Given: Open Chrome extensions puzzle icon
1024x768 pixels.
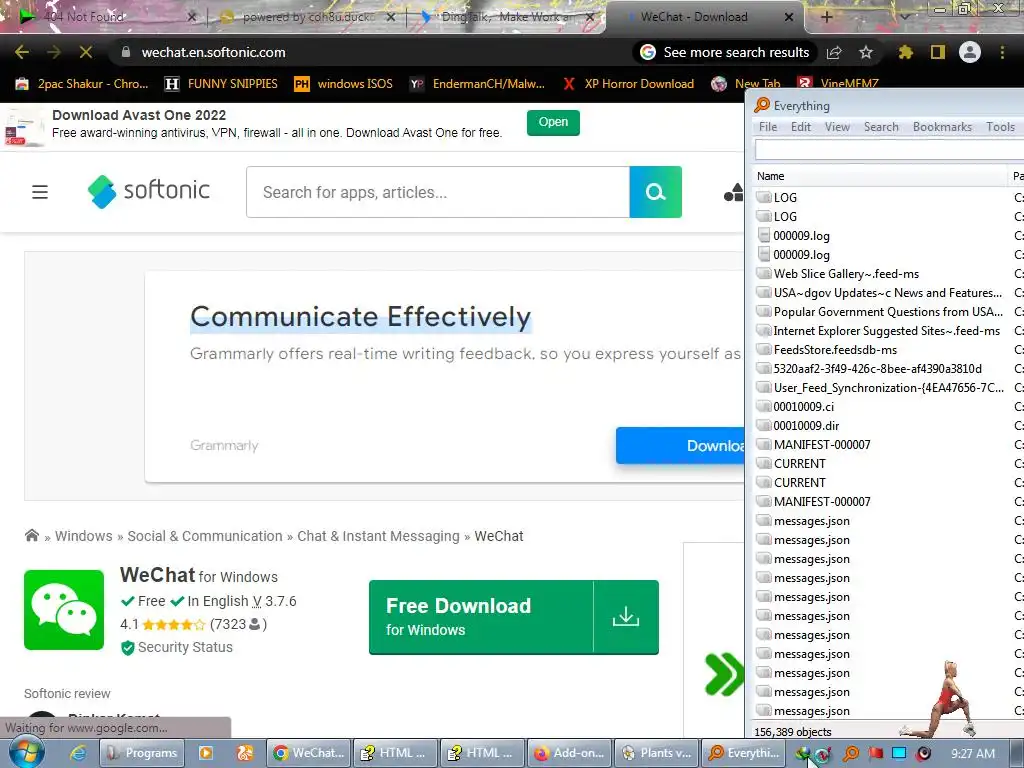Looking at the screenshot, I should (x=905, y=52).
